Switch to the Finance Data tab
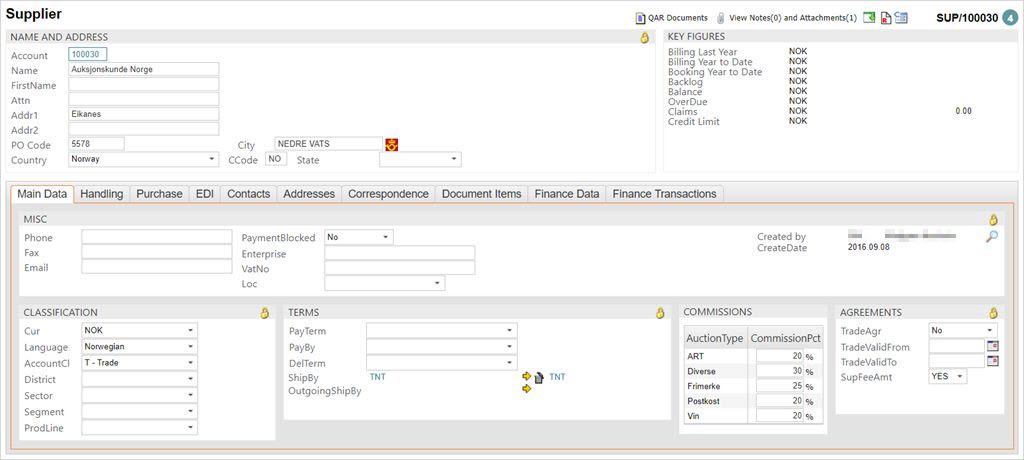1024x460 pixels. click(x=566, y=194)
